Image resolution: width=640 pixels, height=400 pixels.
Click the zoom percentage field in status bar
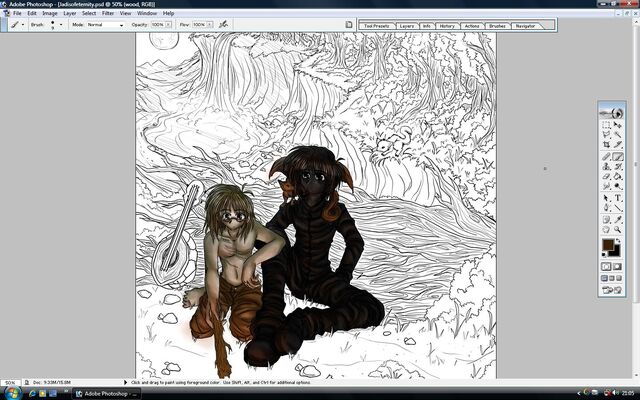[x=10, y=382]
